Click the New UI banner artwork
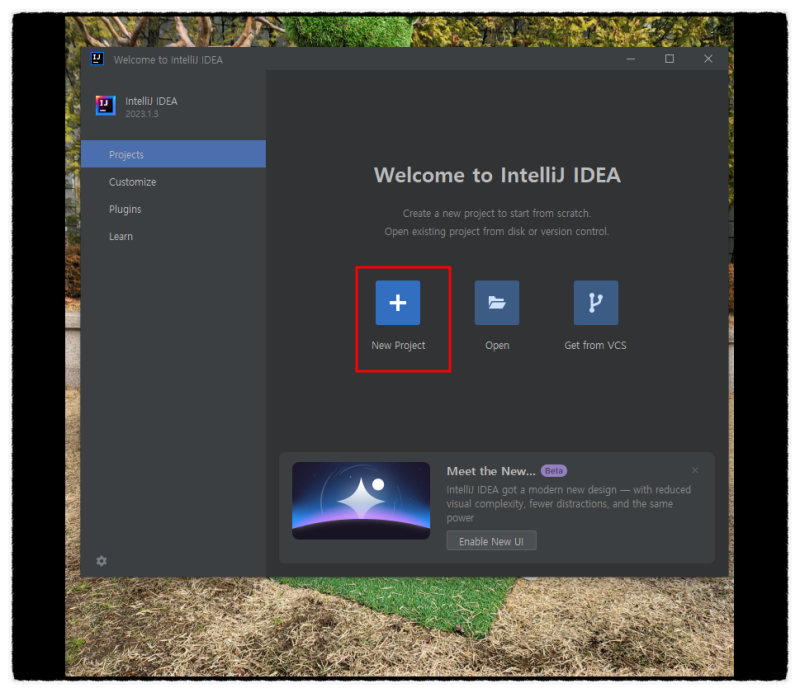Viewport: 800px width, 693px height. tap(361, 500)
